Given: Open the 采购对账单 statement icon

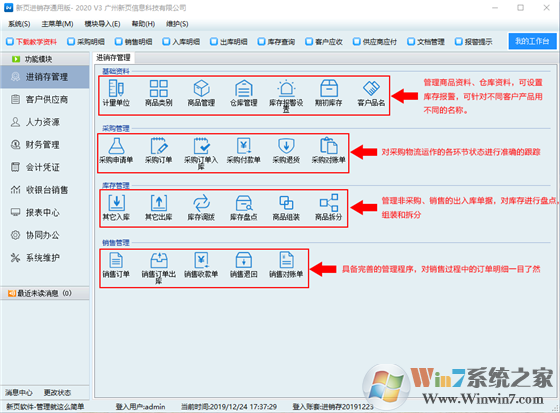Looking at the screenshot, I should point(329,150).
